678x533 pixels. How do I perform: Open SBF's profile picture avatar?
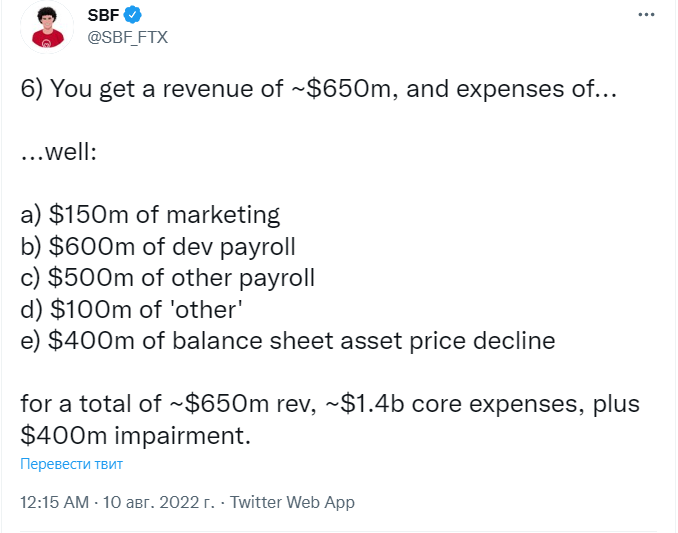tap(43, 26)
